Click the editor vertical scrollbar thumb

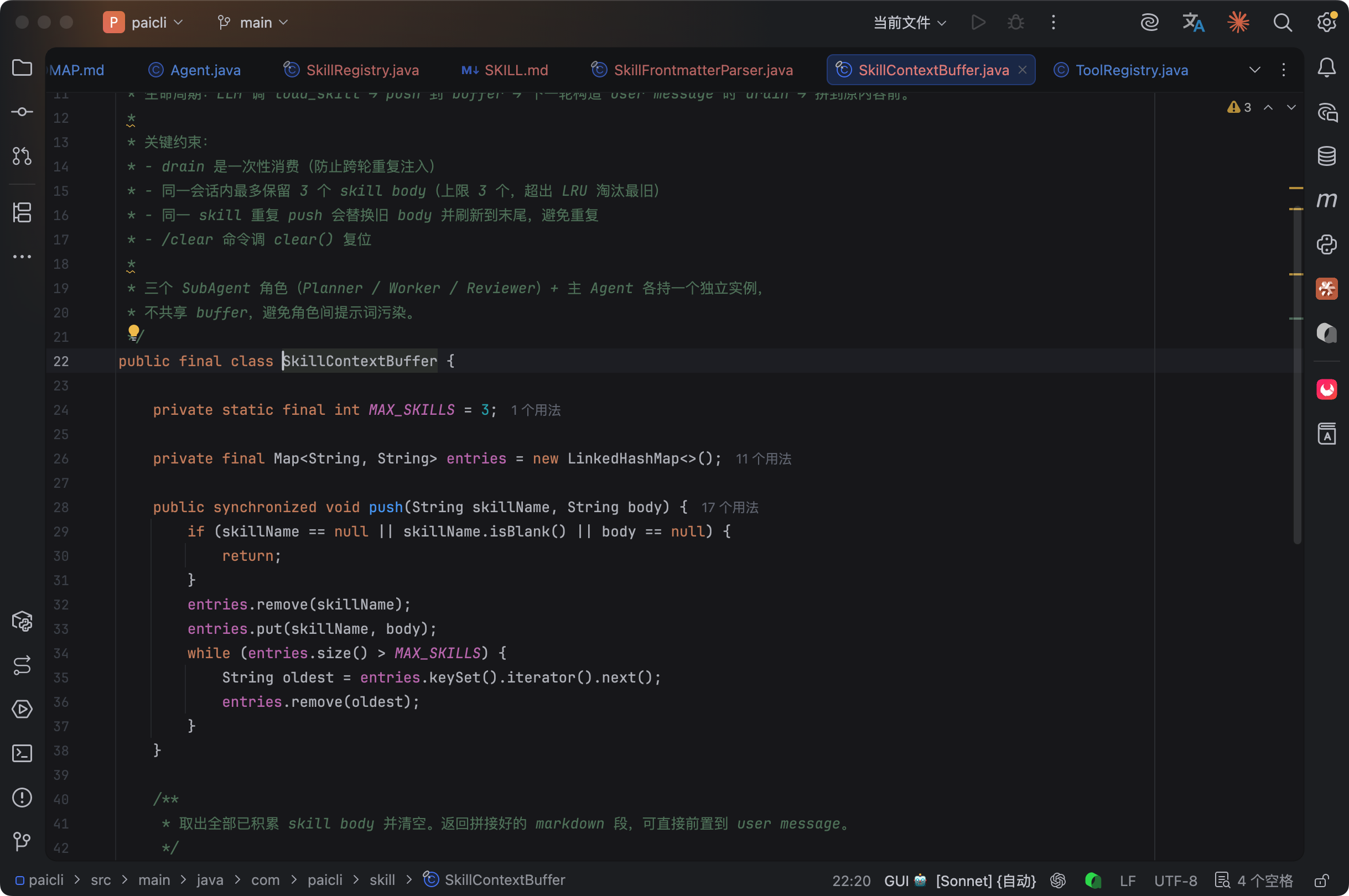1297,374
